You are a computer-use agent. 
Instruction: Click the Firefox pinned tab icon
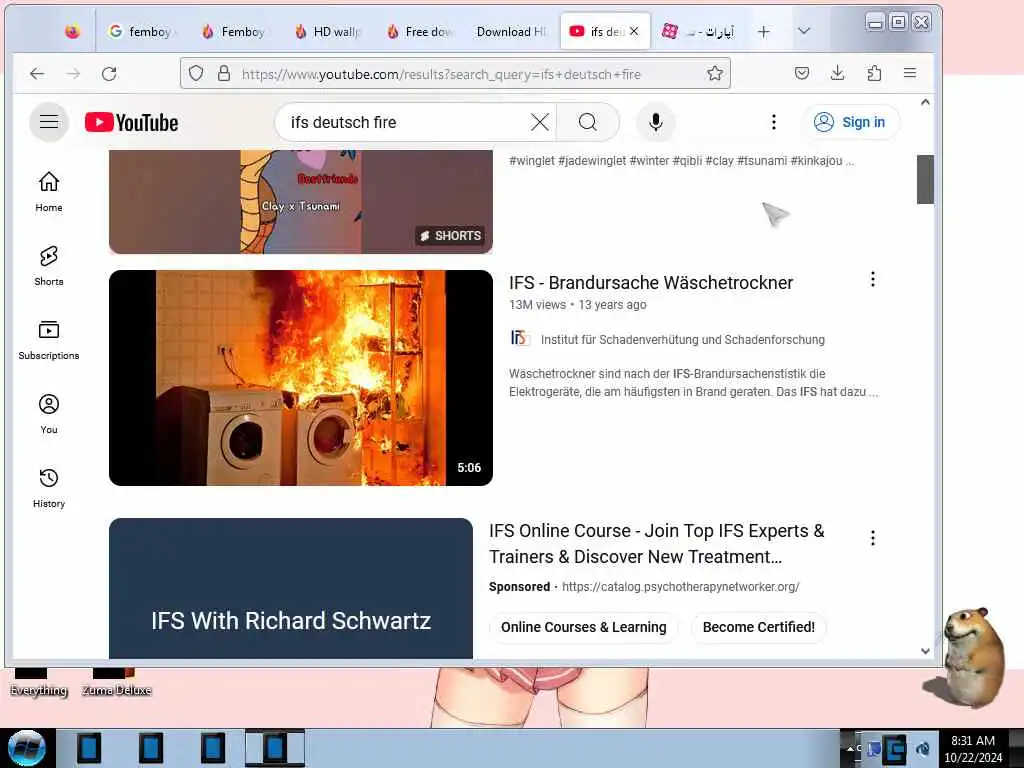click(72, 31)
